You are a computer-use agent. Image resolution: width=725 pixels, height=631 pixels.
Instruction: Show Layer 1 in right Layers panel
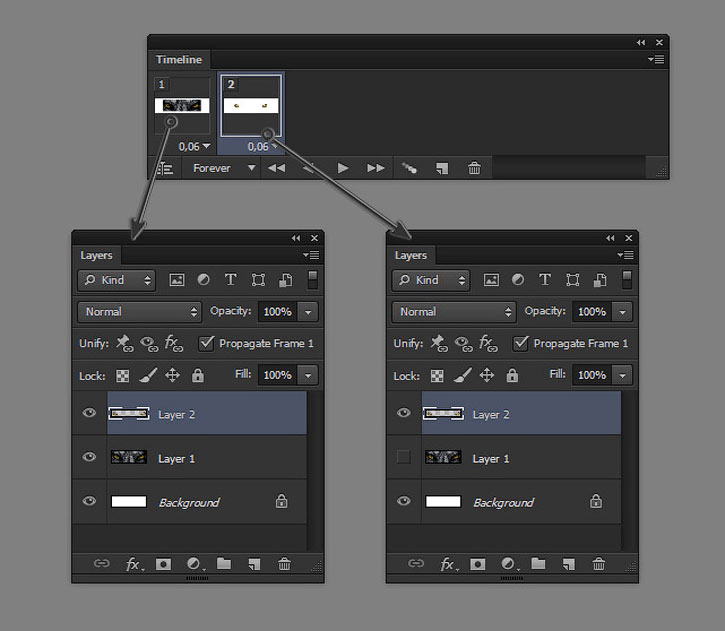pos(404,457)
